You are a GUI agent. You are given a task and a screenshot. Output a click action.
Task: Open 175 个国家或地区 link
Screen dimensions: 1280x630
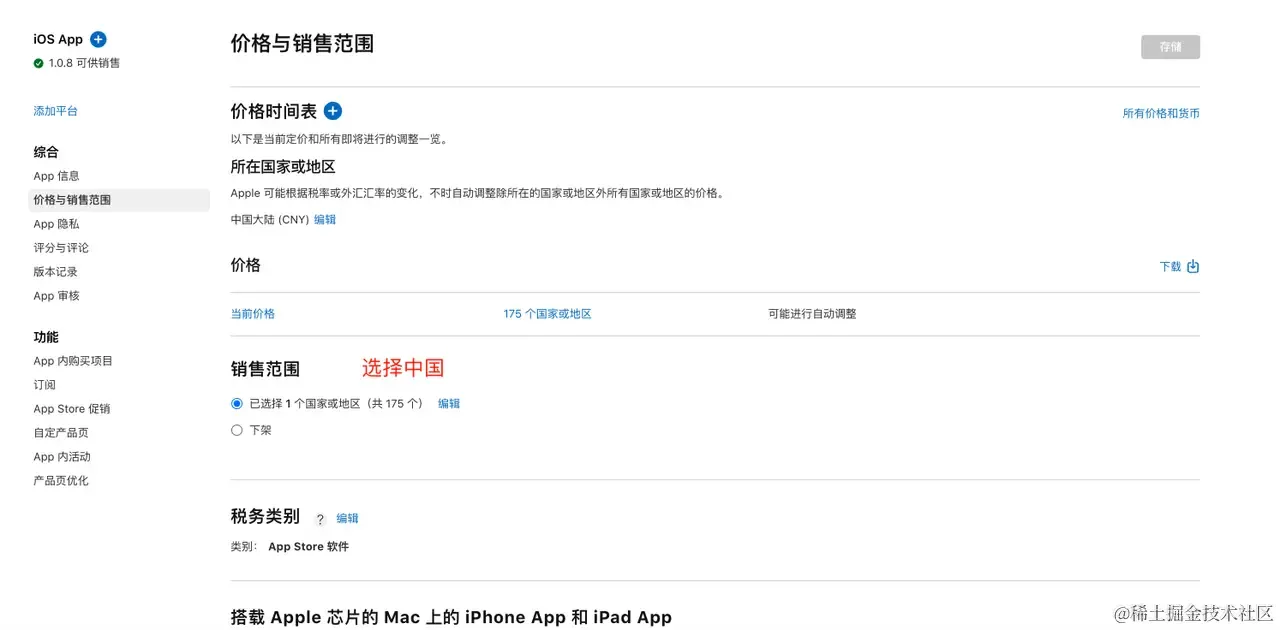click(x=548, y=314)
